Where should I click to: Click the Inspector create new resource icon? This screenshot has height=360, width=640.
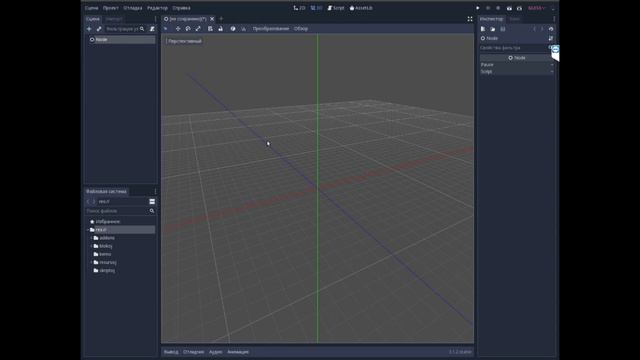(483, 29)
